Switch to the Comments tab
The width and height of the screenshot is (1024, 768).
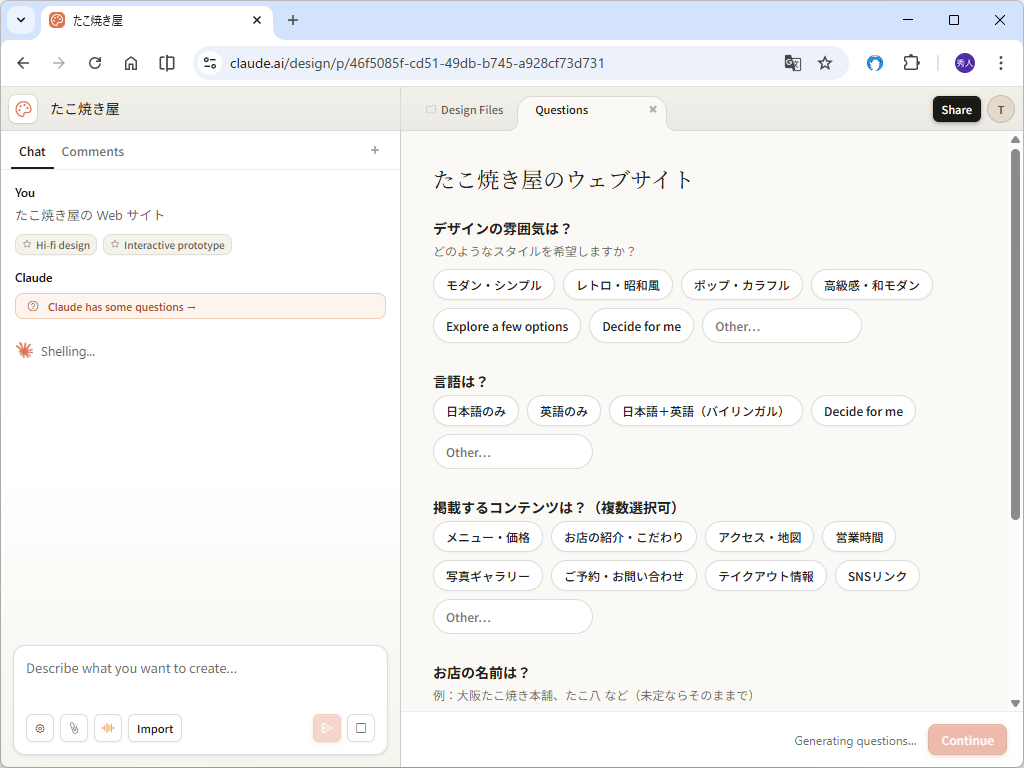92,151
